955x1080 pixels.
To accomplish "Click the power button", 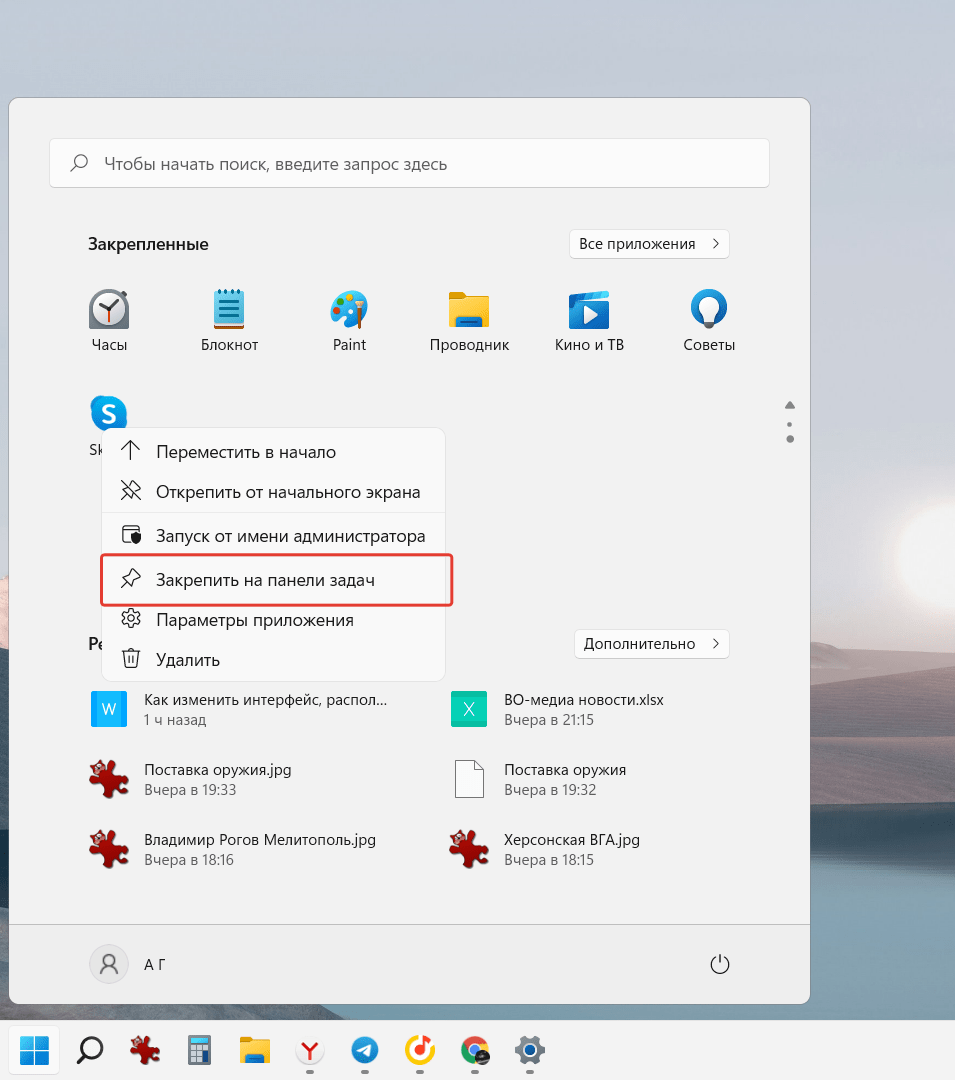I will tap(720, 964).
